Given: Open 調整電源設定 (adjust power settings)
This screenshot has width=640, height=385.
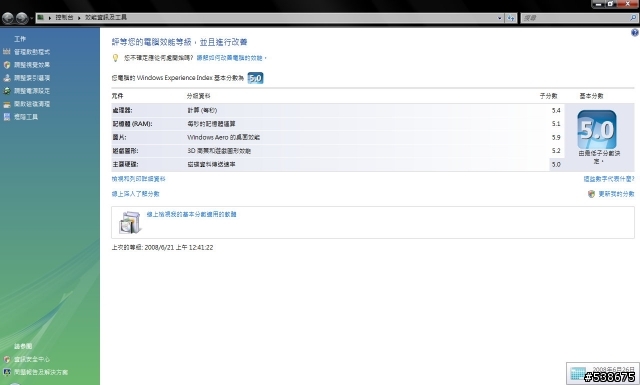Looking at the screenshot, I should (32, 91).
